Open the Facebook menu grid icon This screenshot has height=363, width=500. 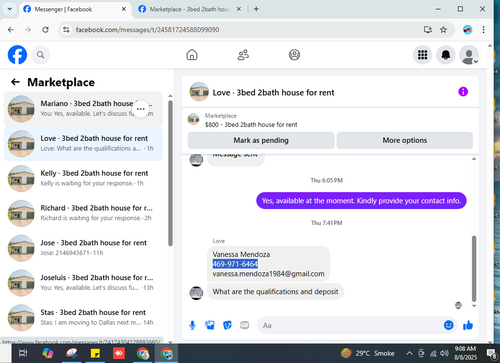(423, 55)
